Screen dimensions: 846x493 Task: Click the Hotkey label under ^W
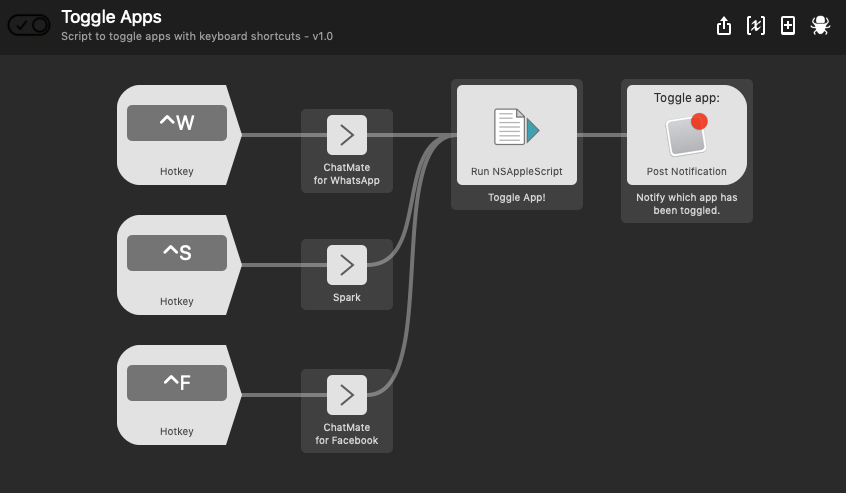click(x=177, y=172)
